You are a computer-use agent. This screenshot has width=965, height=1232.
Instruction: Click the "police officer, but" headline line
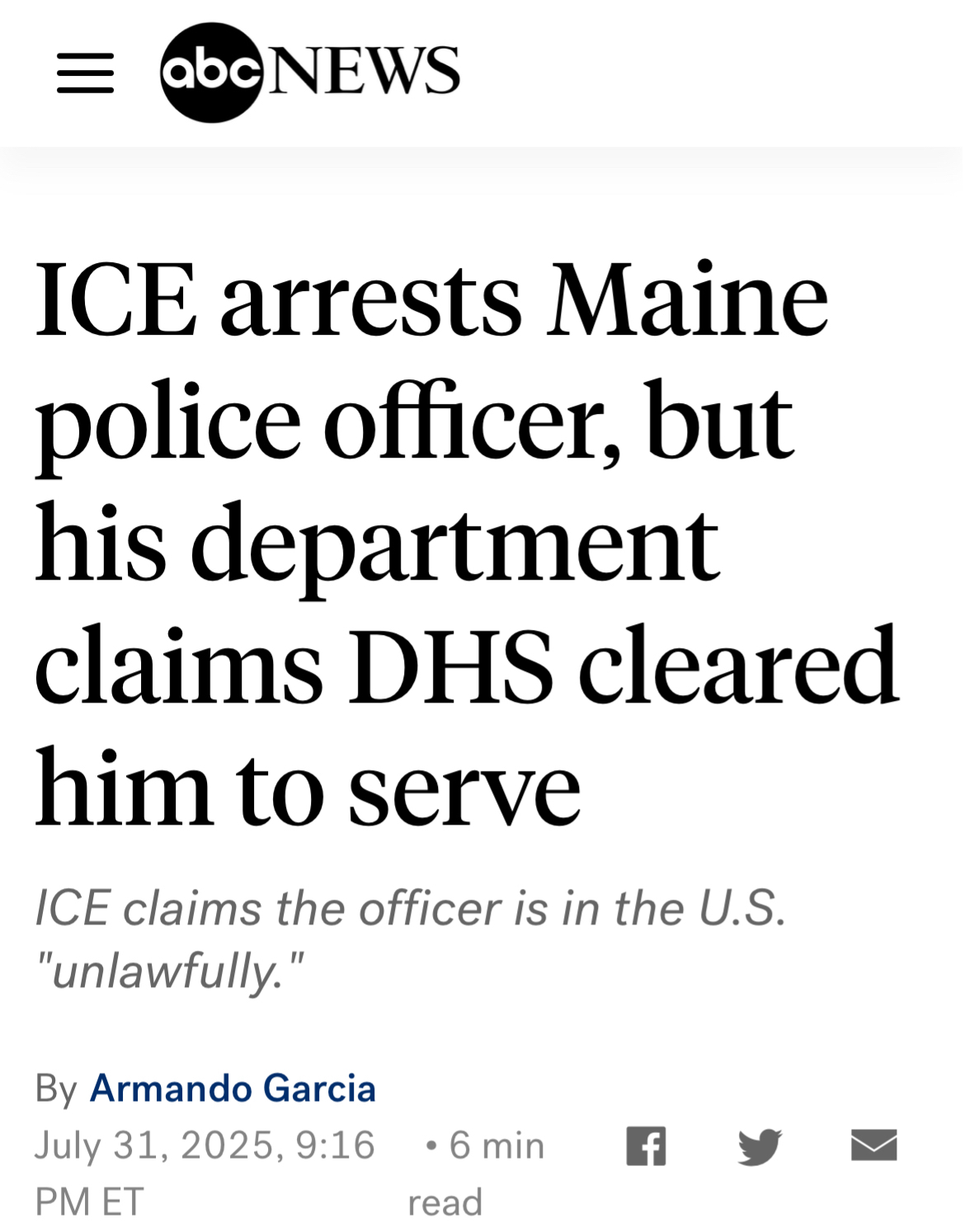click(x=414, y=422)
